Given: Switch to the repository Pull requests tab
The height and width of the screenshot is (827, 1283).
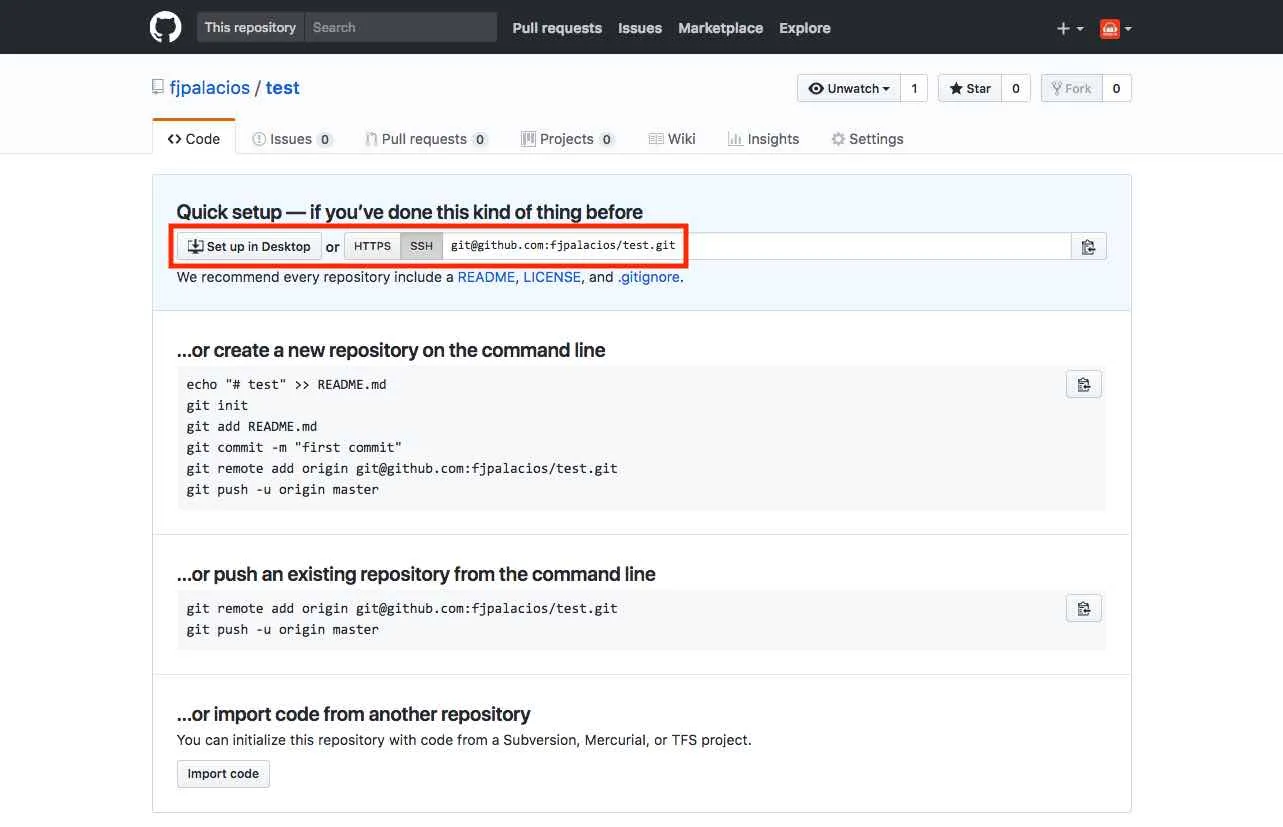Looking at the screenshot, I should pos(426,139).
